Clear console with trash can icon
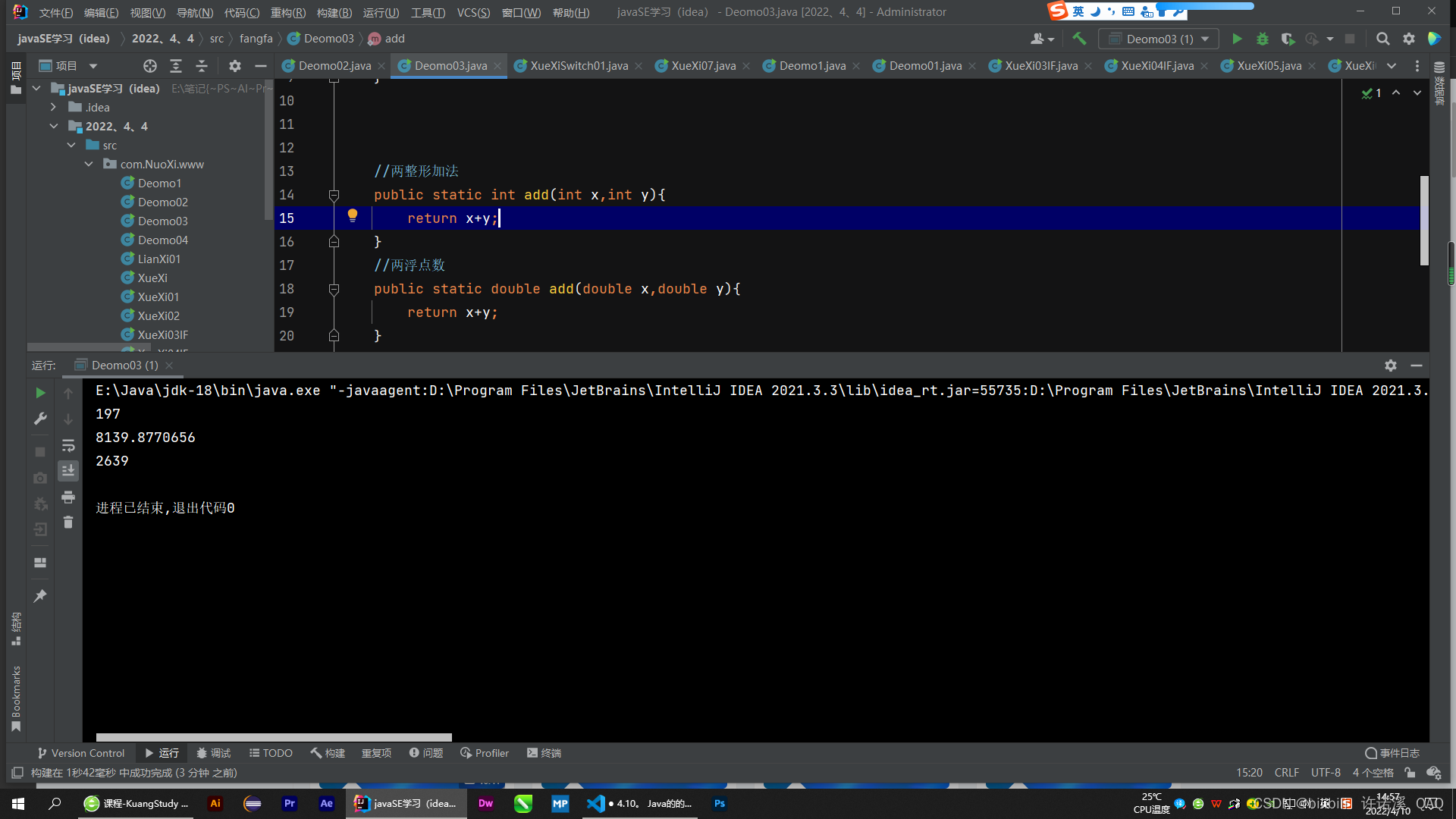 coord(68,522)
